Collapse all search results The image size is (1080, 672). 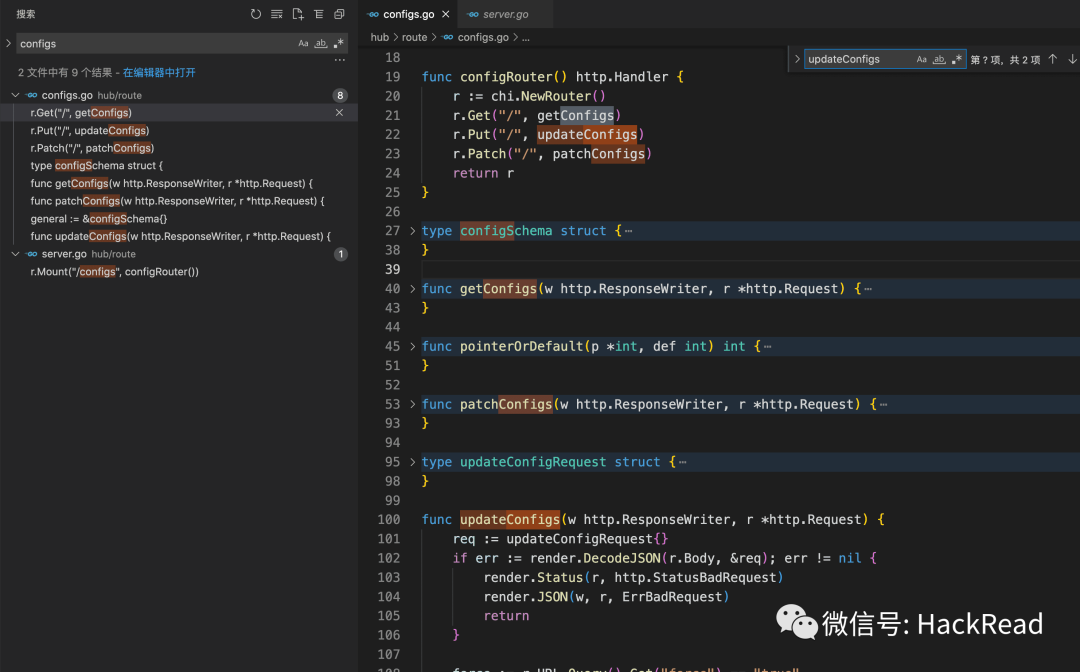pyautogui.click(x=340, y=14)
